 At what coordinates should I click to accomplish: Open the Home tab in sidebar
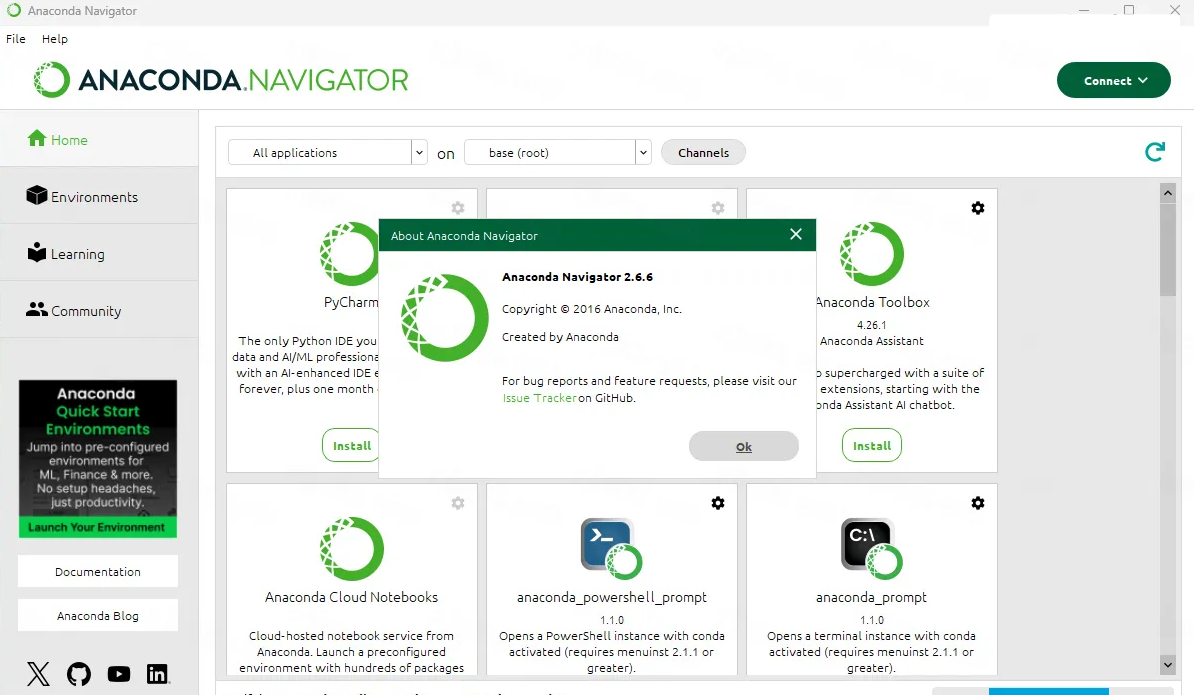pyautogui.click(x=99, y=139)
